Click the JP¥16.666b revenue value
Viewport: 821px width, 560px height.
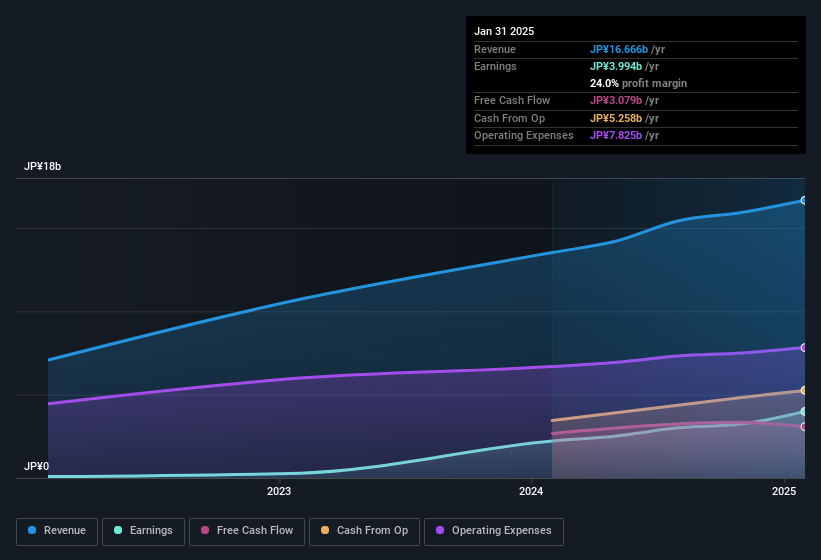click(x=619, y=49)
